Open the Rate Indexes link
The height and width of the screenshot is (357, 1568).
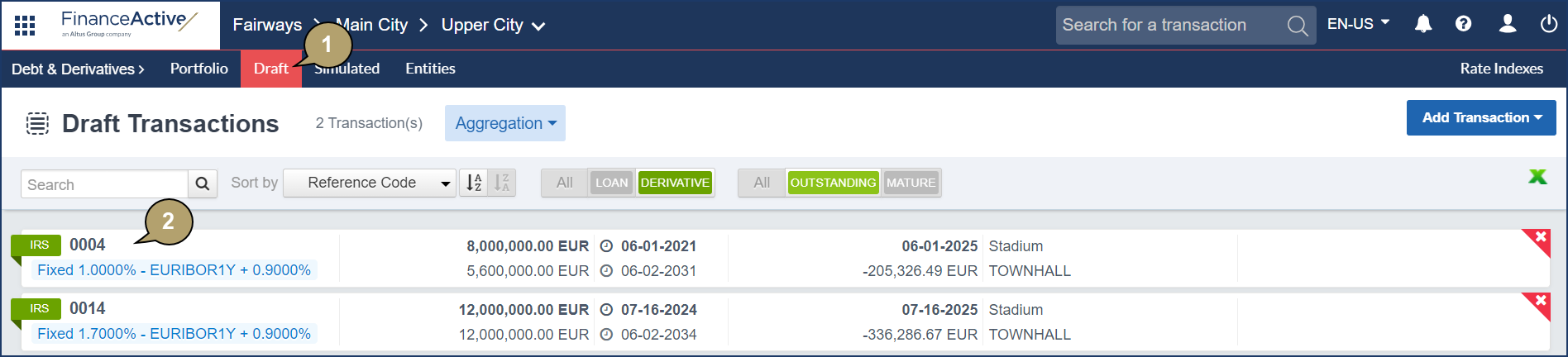point(1501,69)
